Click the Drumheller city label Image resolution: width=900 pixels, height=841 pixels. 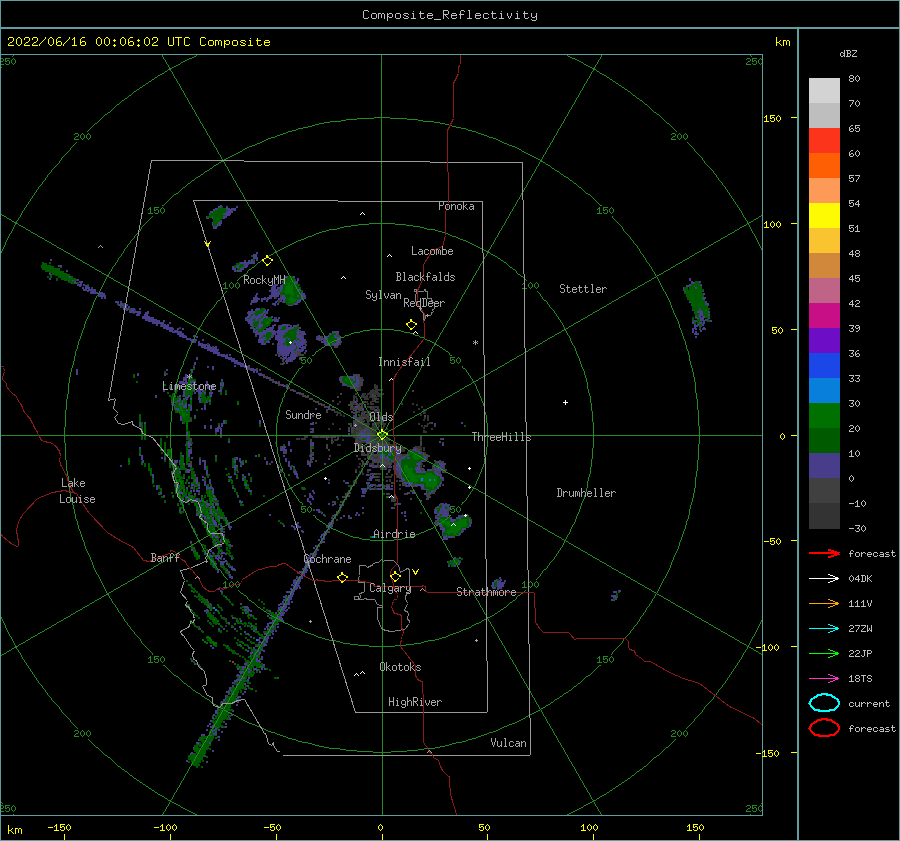pyautogui.click(x=586, y=493)
